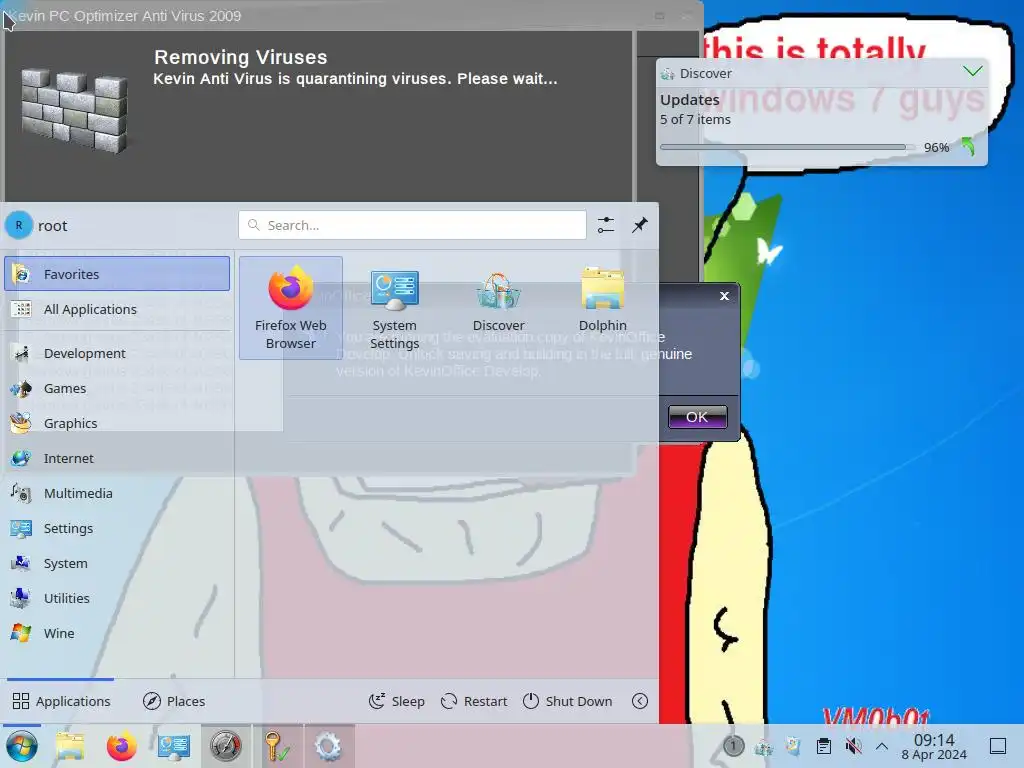Screen dimensions: 1024x768
Task: Click the Removing Viruses heading
Action: [x=240, y=57]
